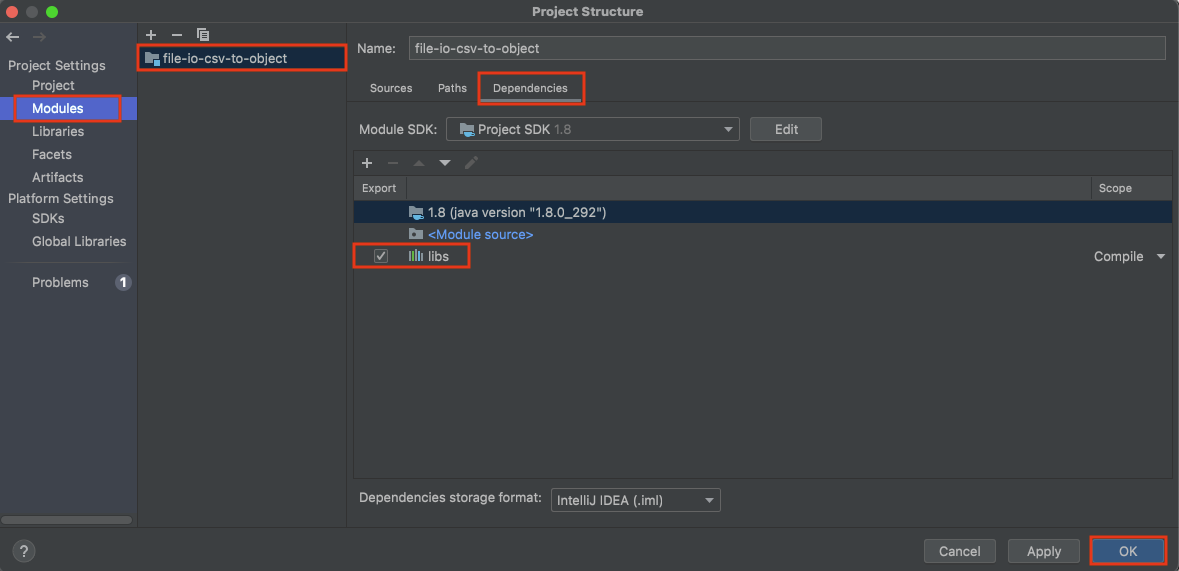The image size is (1179, 571).
Task: Select the 1.8 java version dependency row
Action: point(762,212)
